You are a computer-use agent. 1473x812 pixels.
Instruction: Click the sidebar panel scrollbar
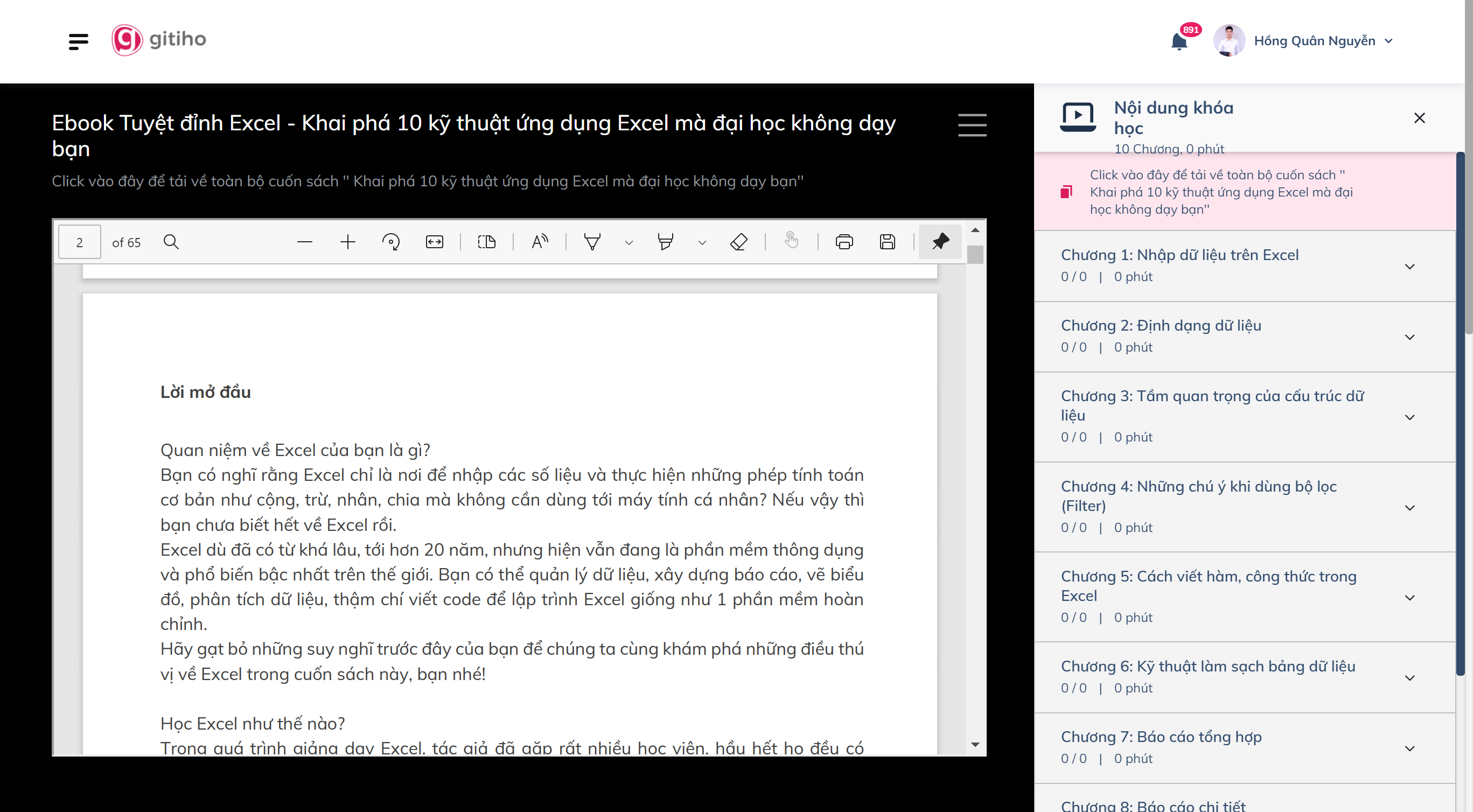tap(1460, 414)
